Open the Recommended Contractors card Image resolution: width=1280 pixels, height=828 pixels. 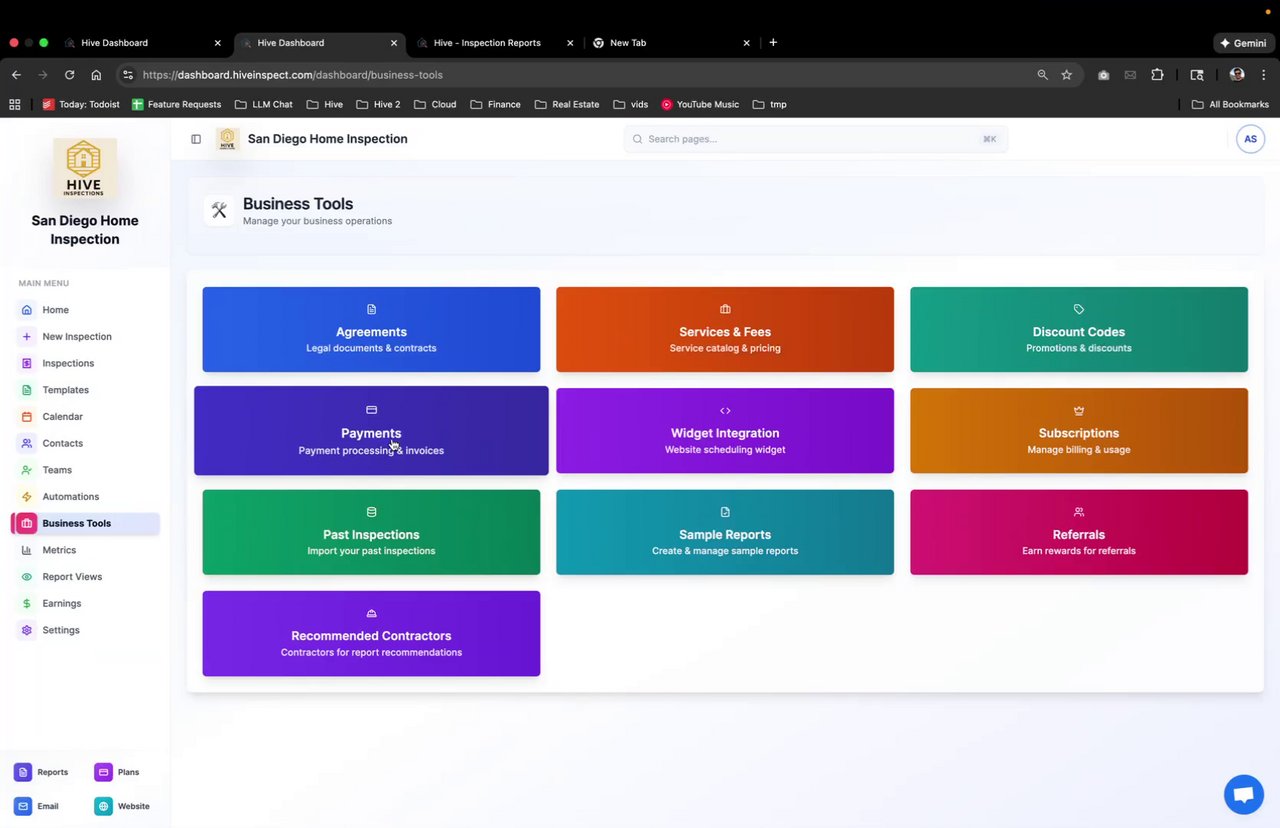click(371, 633)
